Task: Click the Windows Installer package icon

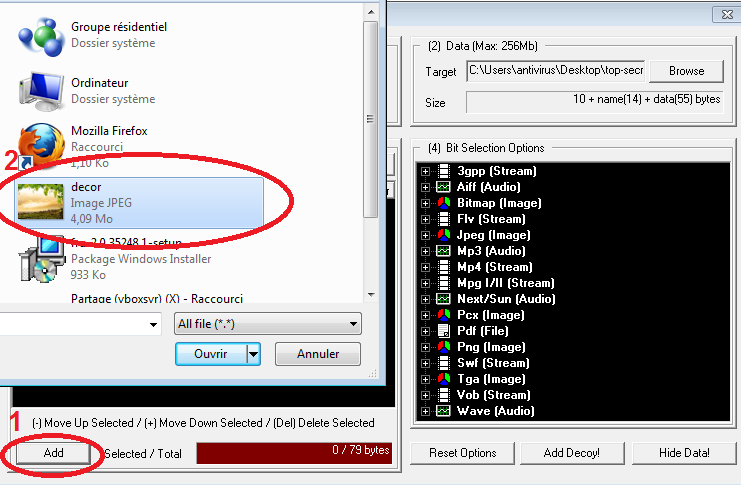Action: pyautogui.click(x=42, y=259)
